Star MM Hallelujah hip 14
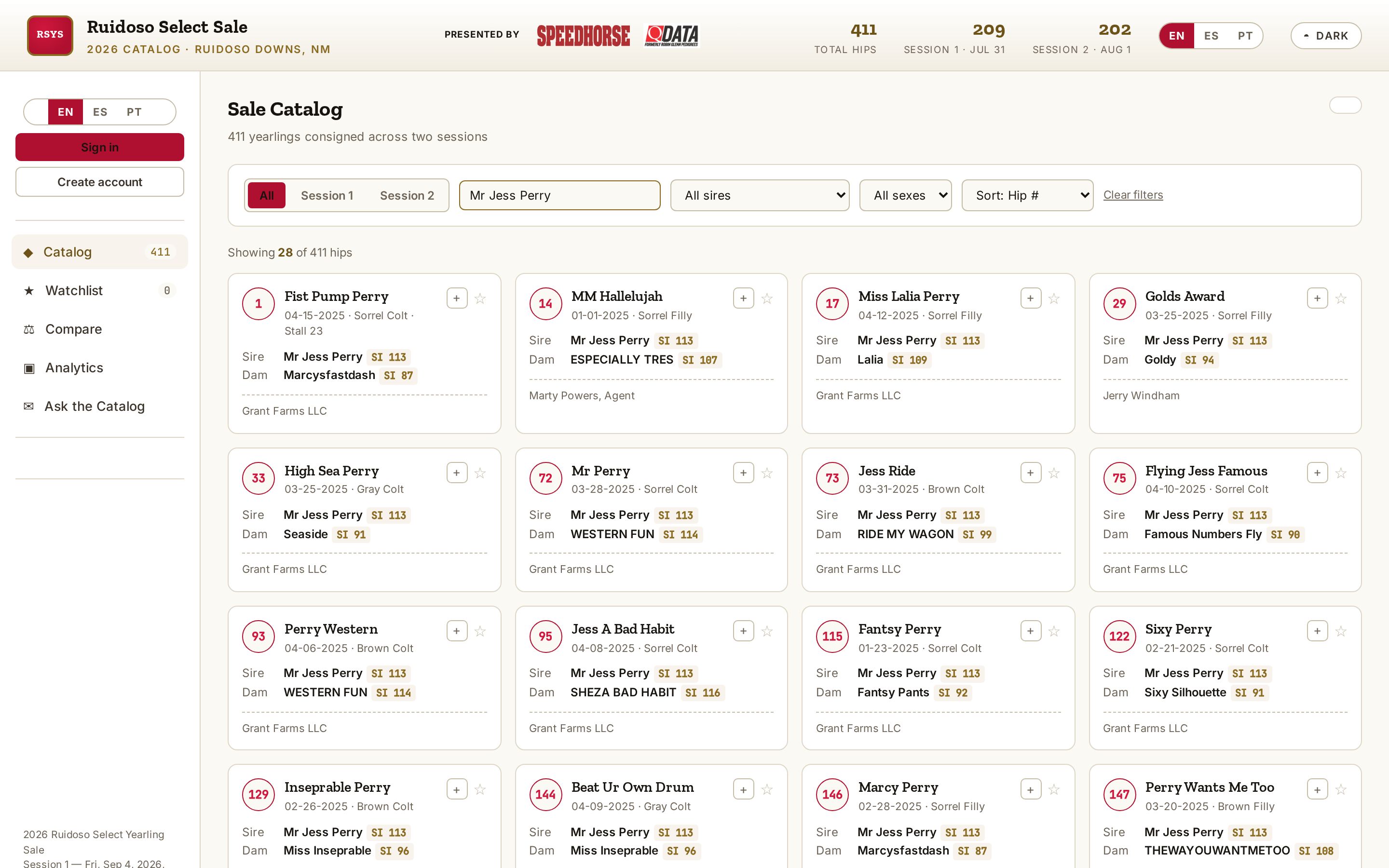This screenshot has height=868, width=1389. coord(767,298)
